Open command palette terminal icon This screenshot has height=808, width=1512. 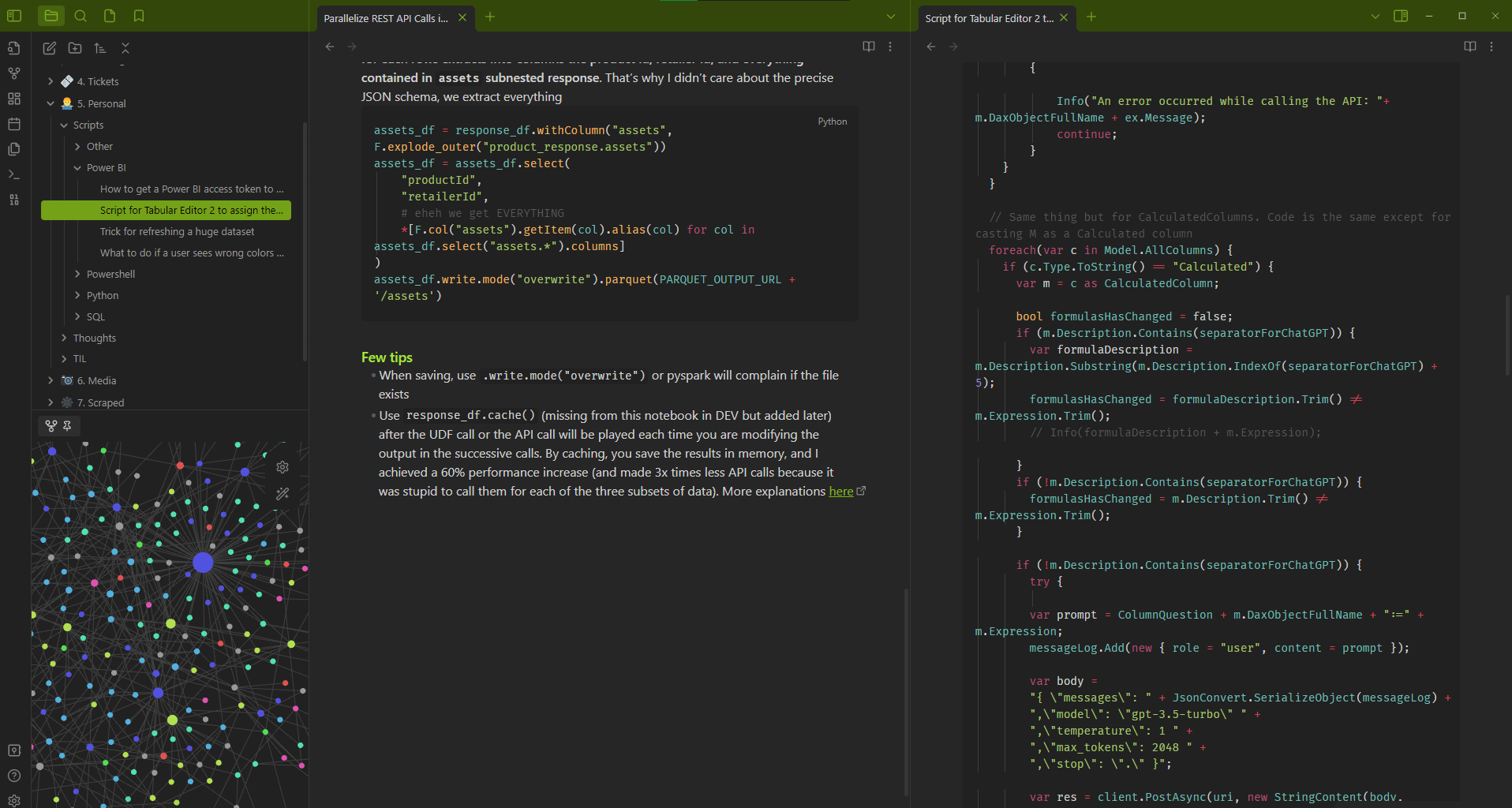14,174
